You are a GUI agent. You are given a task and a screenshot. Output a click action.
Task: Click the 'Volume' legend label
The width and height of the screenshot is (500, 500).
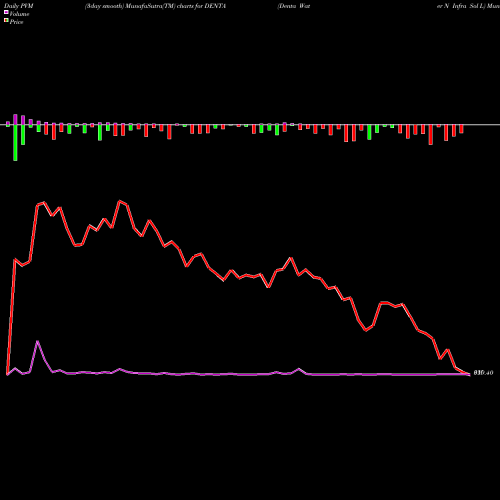point(19,14)
